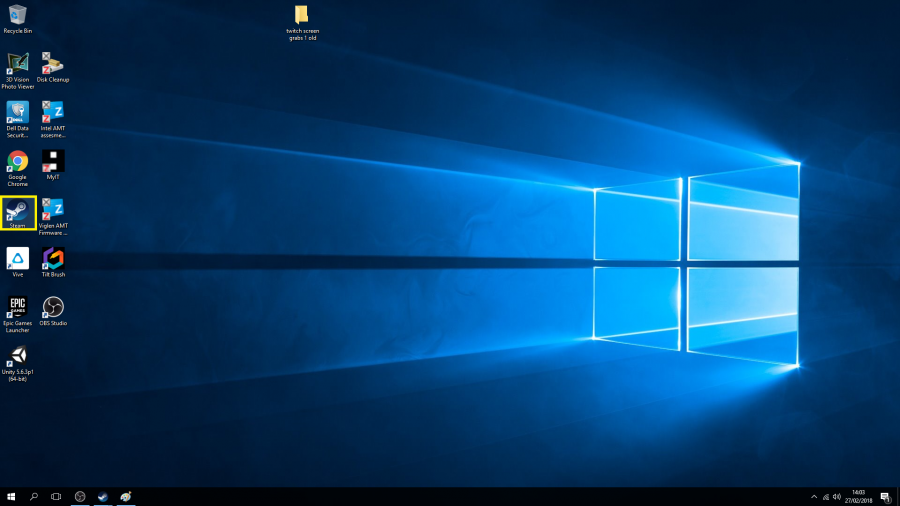Select the Viglen AMT Firmware icon
The image size is (900, 506).
[53, 217]
